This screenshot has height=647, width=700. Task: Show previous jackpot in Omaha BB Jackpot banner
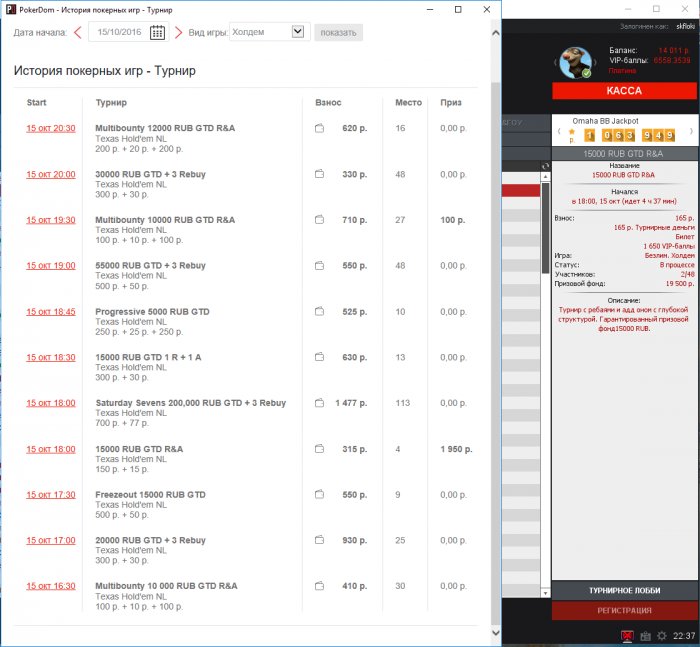[x=559, y=131]
